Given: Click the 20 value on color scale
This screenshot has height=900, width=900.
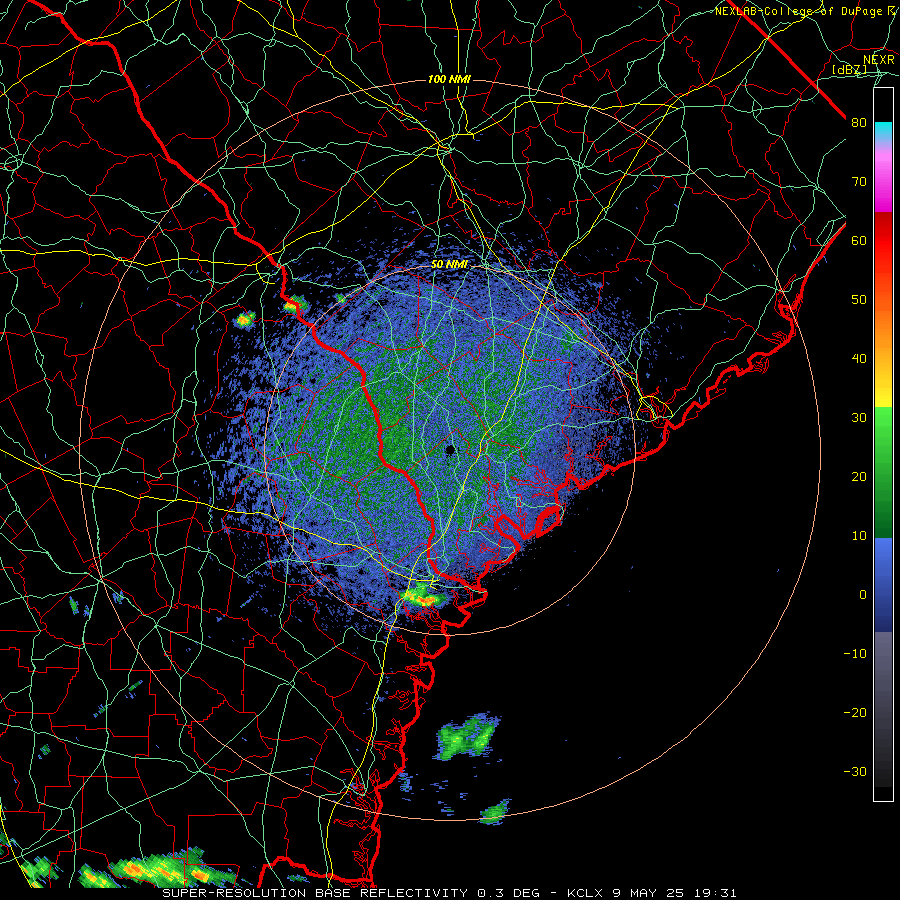Looking at the screenshot, I should click(x=859, y=477).
